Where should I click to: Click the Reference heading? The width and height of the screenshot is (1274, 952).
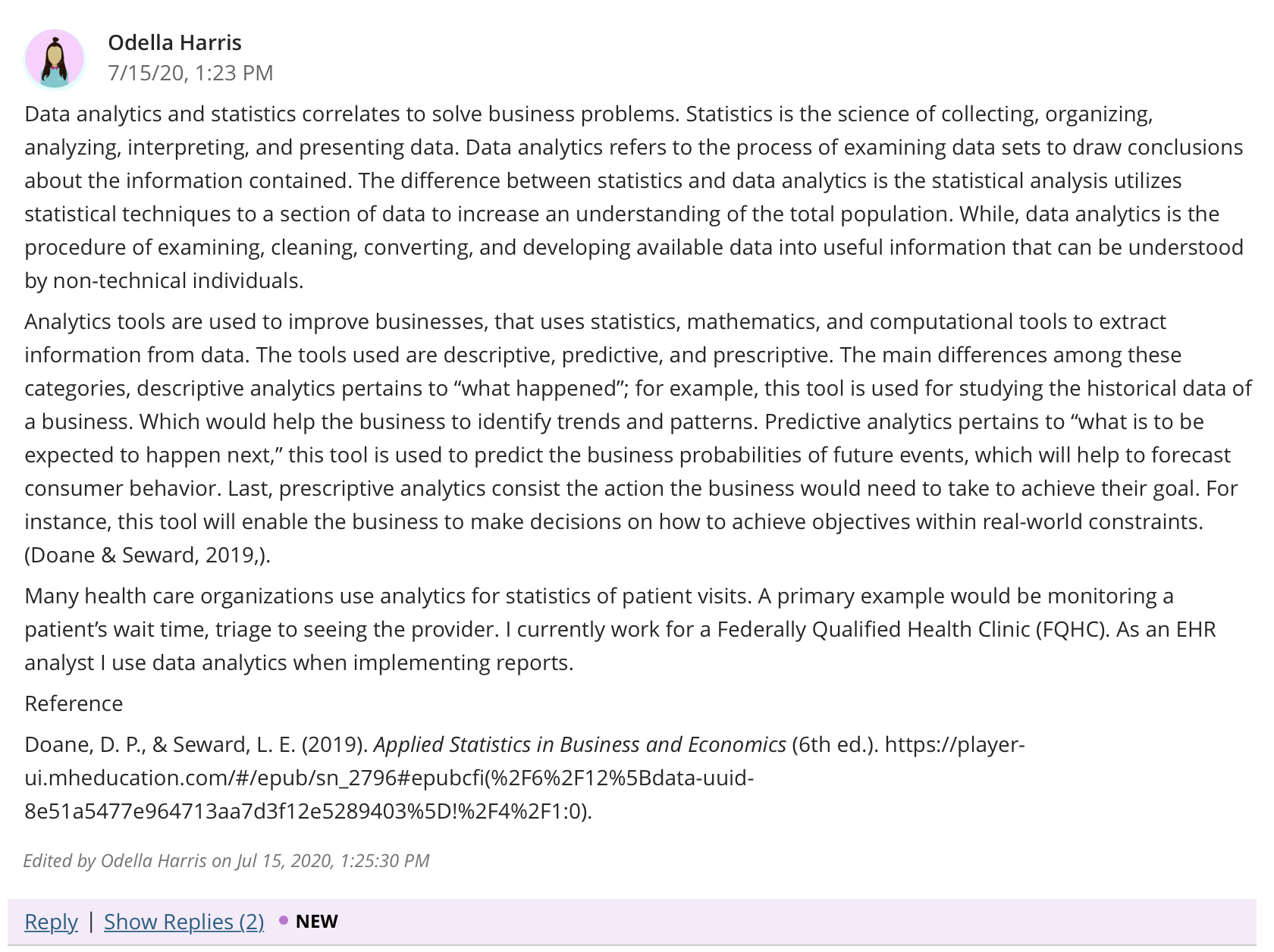74,703
